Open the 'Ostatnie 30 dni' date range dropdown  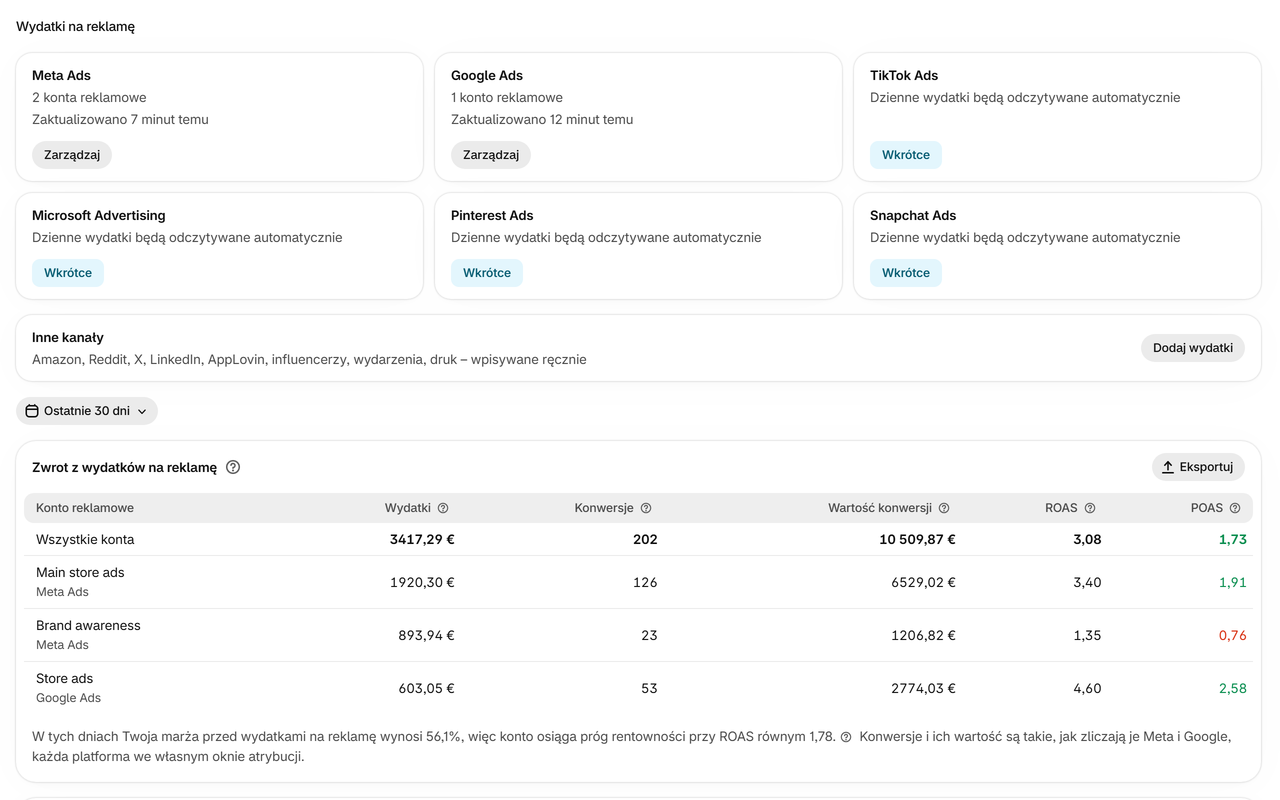pos(87,411)
